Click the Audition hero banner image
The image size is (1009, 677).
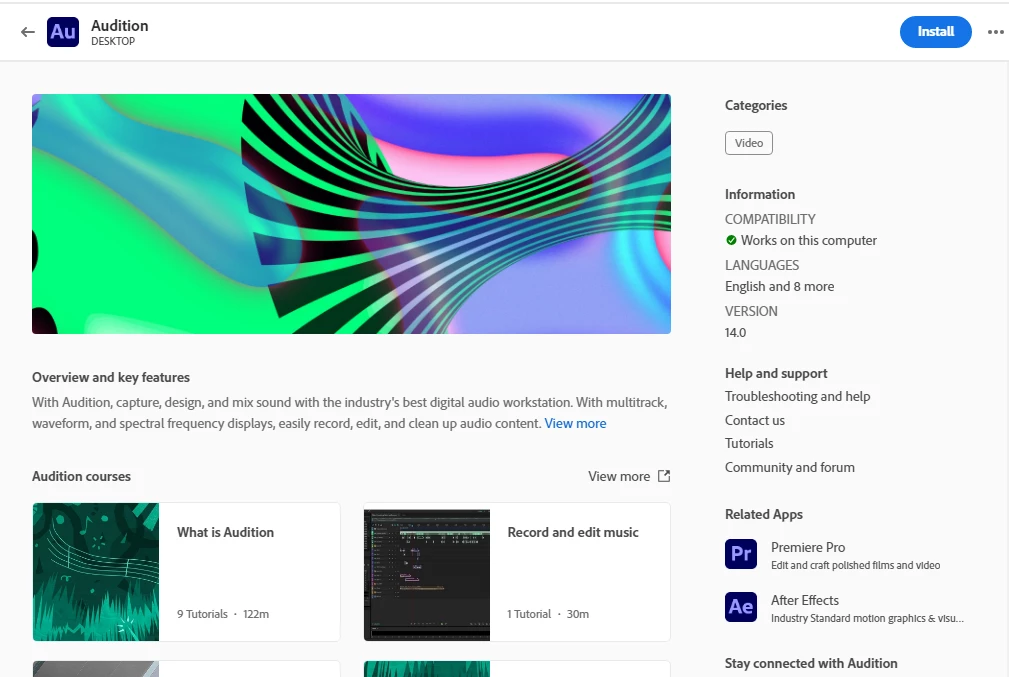click(x=351, y=214)
